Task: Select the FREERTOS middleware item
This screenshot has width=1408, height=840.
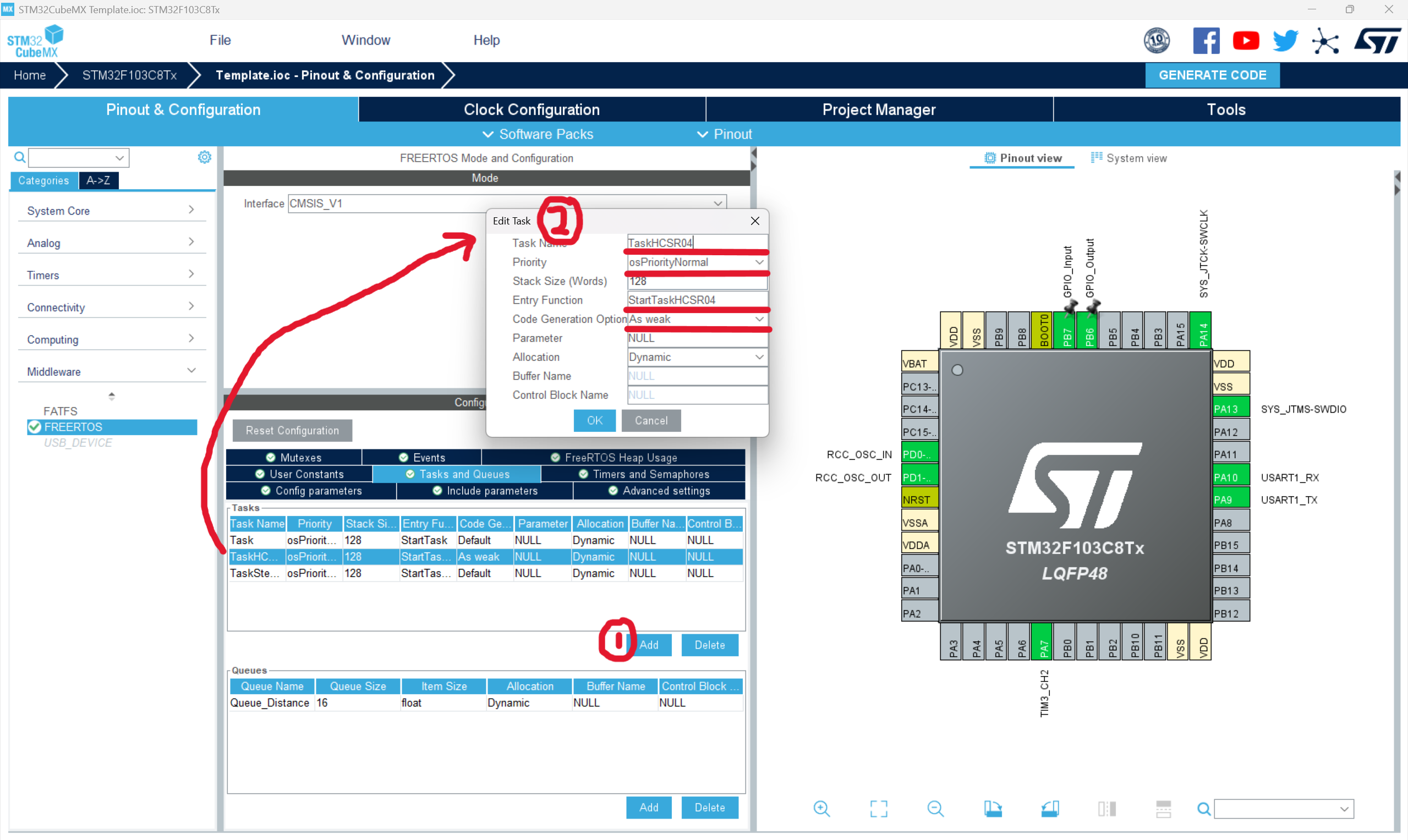Action: pyautogui.click(x=74, y=427)
